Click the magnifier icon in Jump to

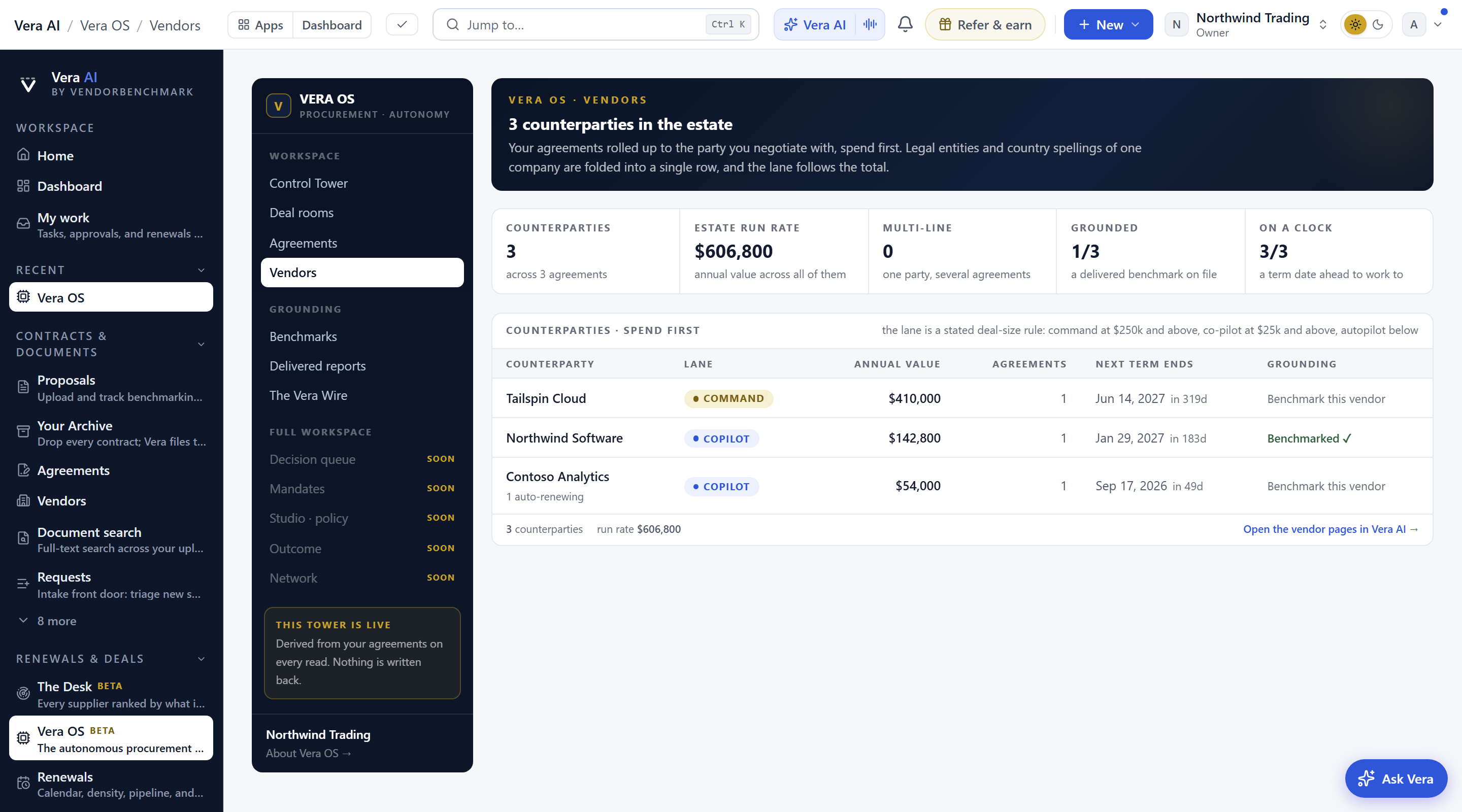pos(452,24)
